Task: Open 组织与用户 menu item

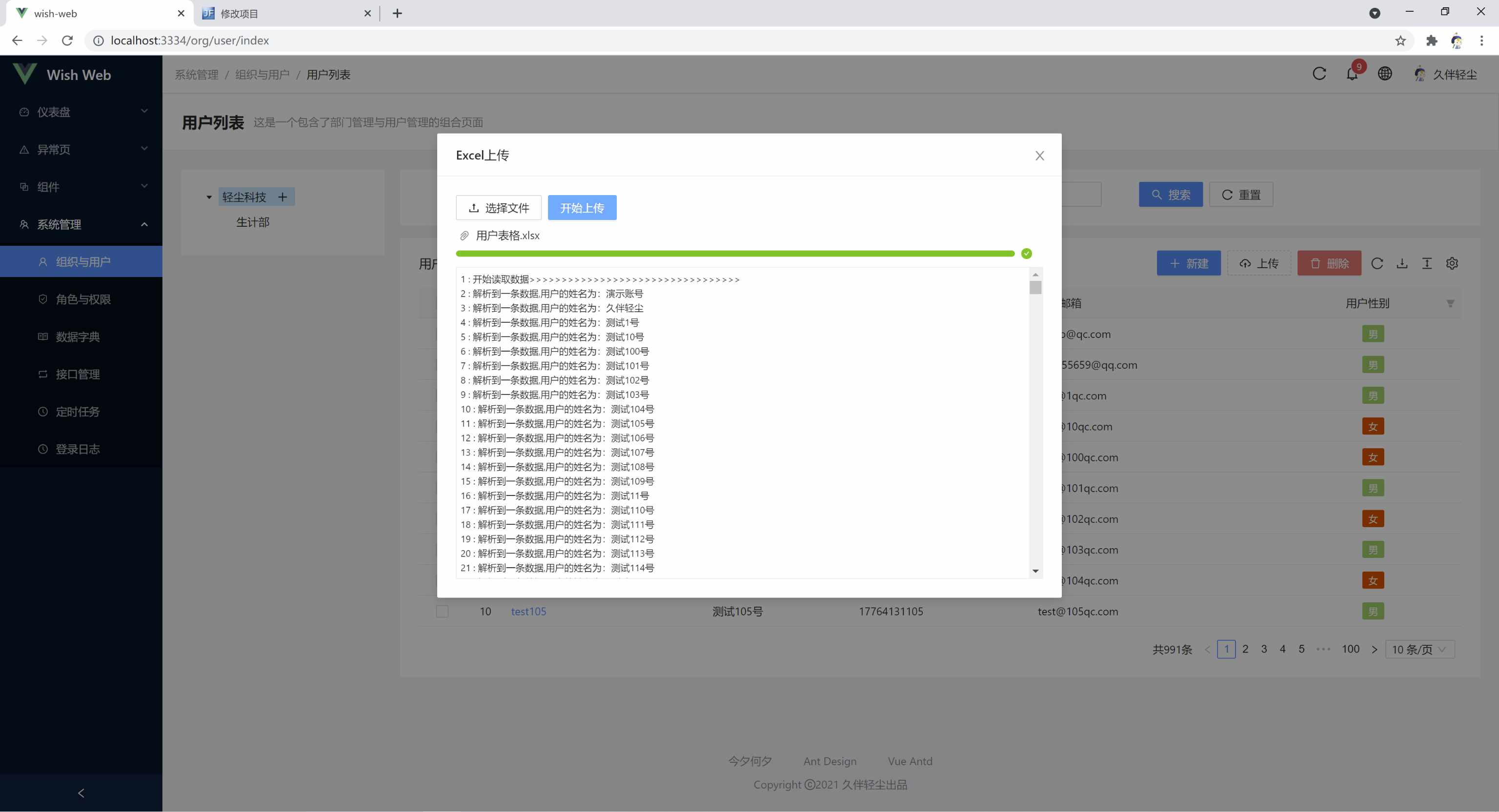Action: pos(81,262)
